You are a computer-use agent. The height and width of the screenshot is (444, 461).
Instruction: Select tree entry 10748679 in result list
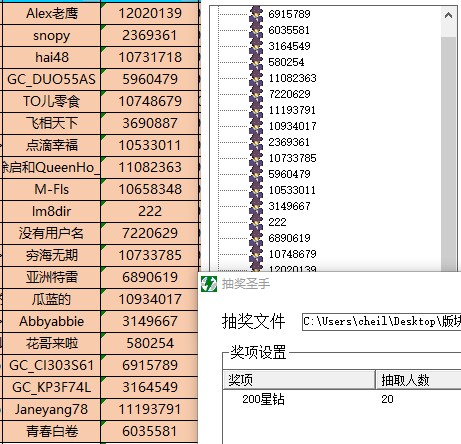tap(292, 254)
